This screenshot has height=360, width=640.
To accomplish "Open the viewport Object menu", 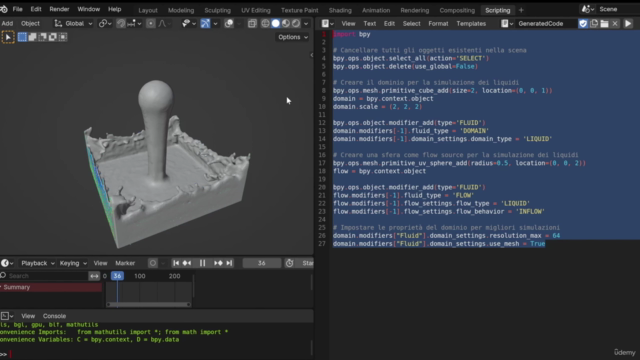I will [30, 24].
